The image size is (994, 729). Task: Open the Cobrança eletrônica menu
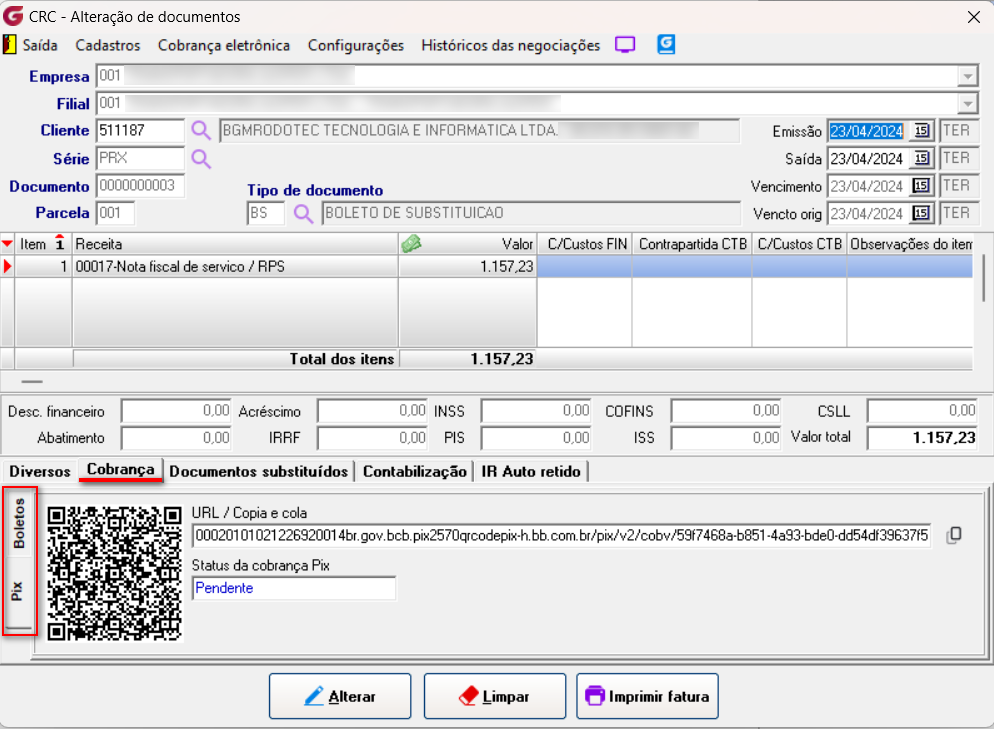[224, 46]
